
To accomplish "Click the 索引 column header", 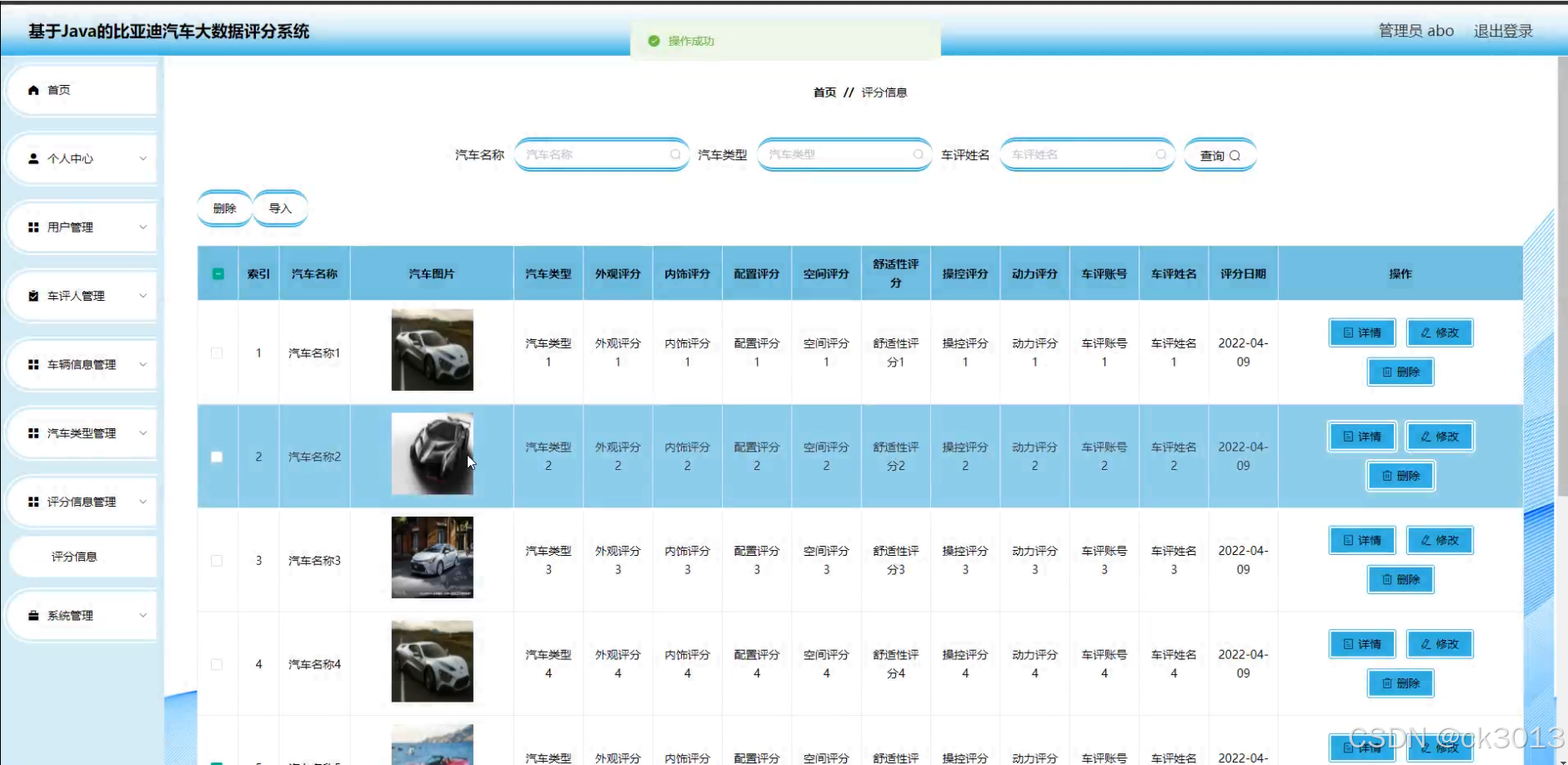I will point(258,273).
